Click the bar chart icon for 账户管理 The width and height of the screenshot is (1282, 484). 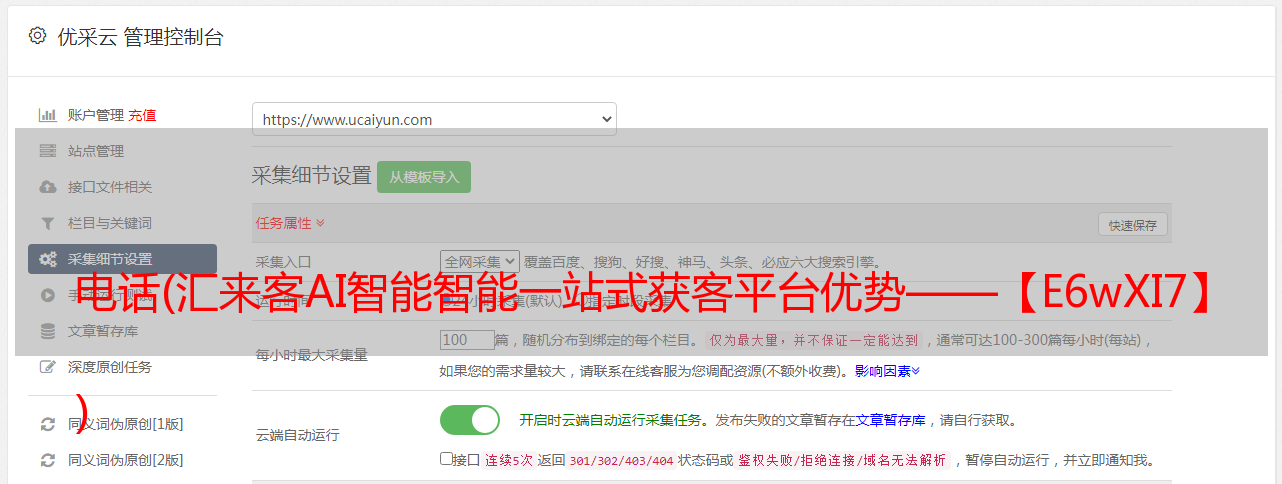47,115
